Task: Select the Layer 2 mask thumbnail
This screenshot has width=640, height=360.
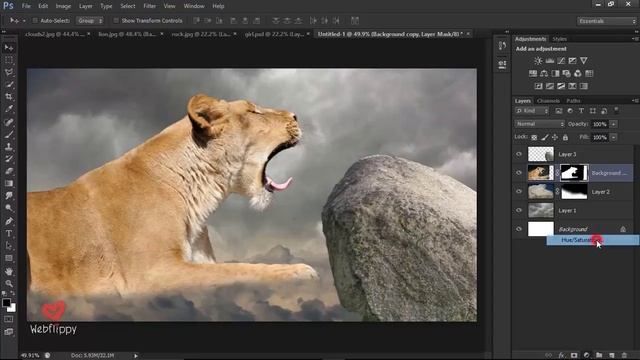Action: [x=574, y=191]
